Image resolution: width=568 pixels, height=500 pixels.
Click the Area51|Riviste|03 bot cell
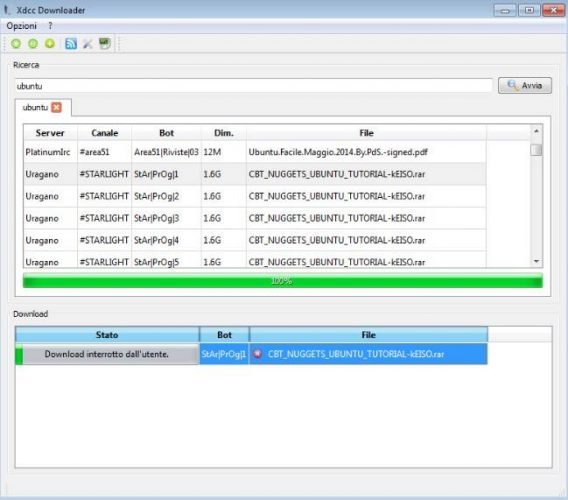(166, 152)
